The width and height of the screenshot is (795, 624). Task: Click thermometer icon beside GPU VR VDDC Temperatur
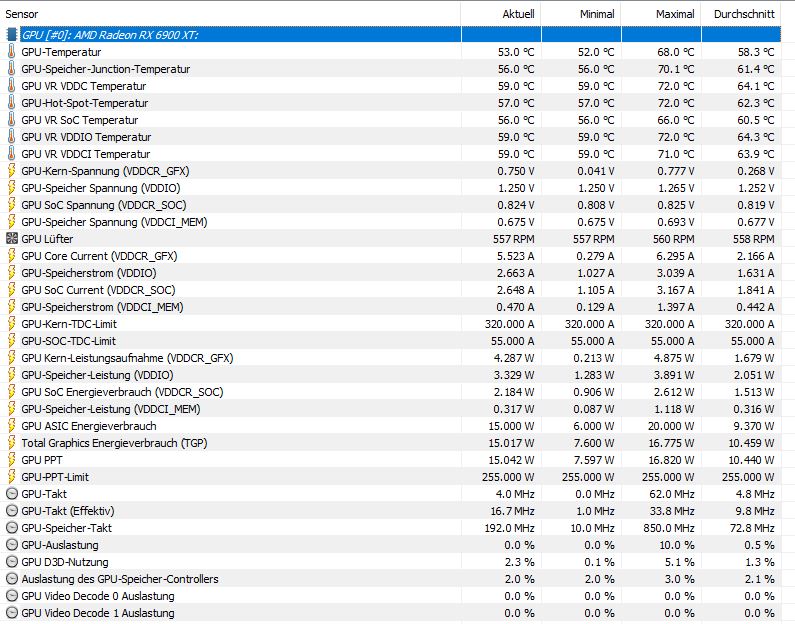12,86
